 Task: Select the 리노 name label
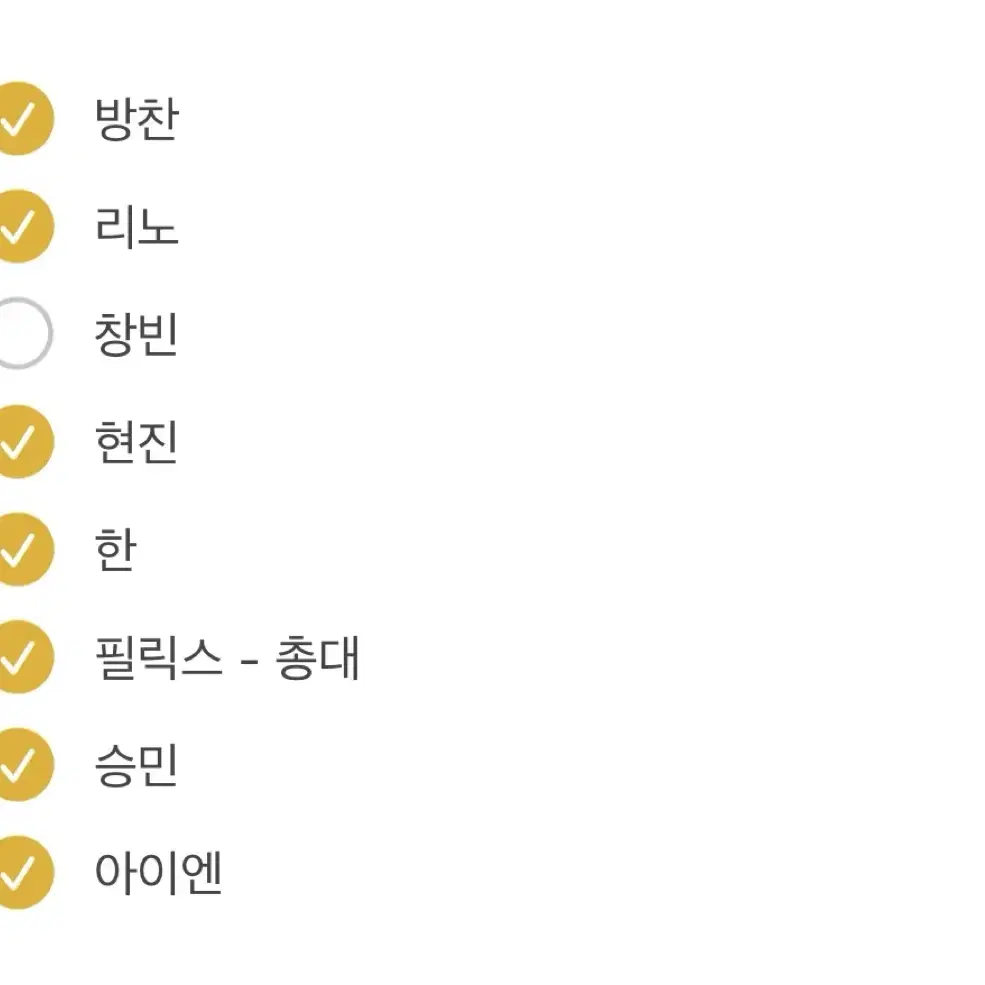click(136, 226)
